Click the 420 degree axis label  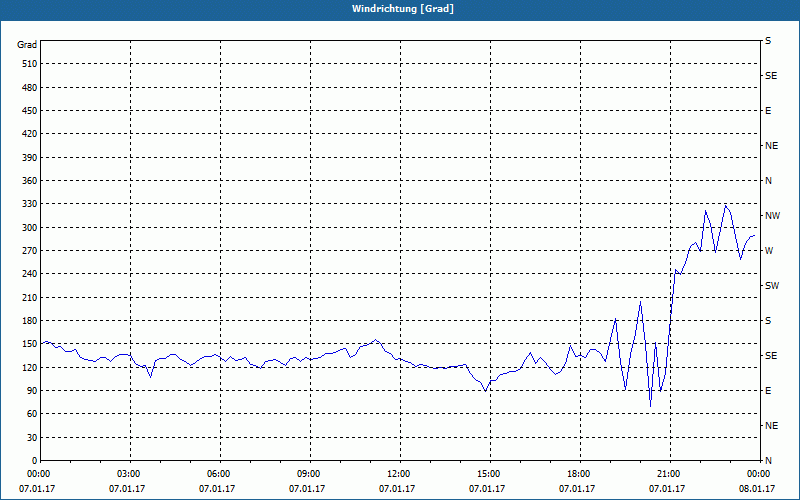click(30, 134)
